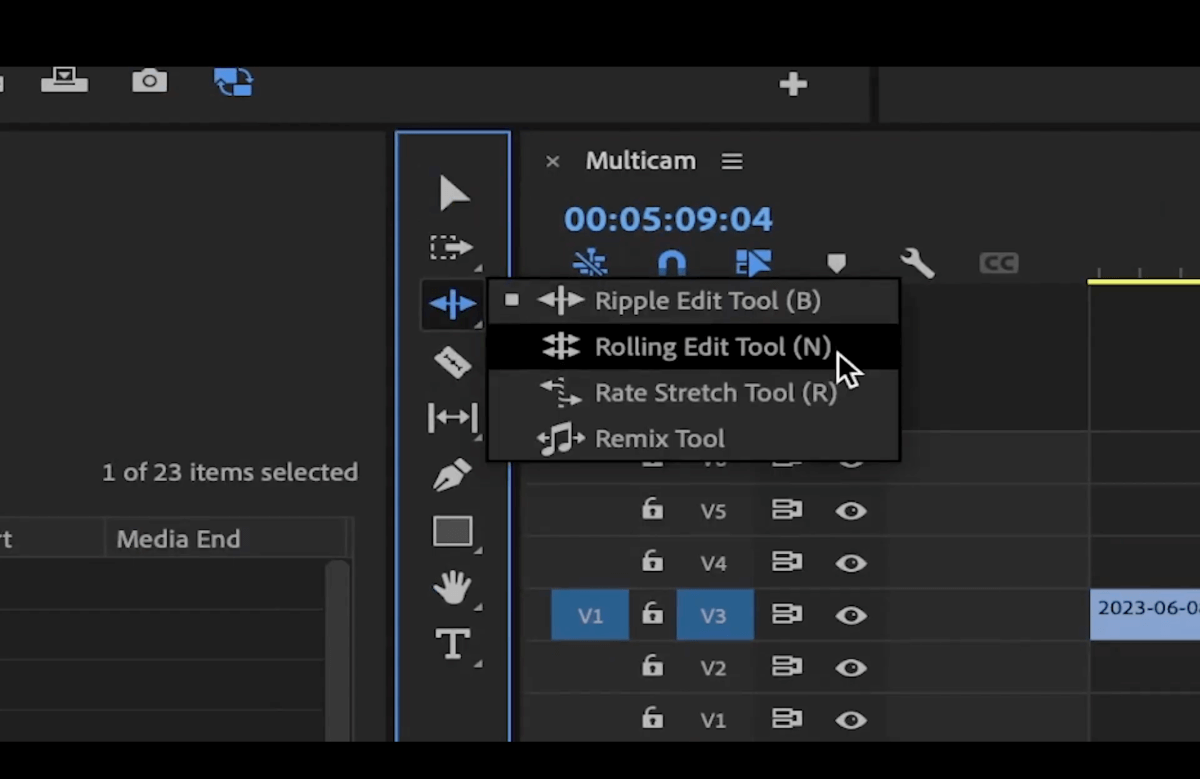Toggle lock on track V1
The width and height of the screenshot is (1200, 779).
652,718
